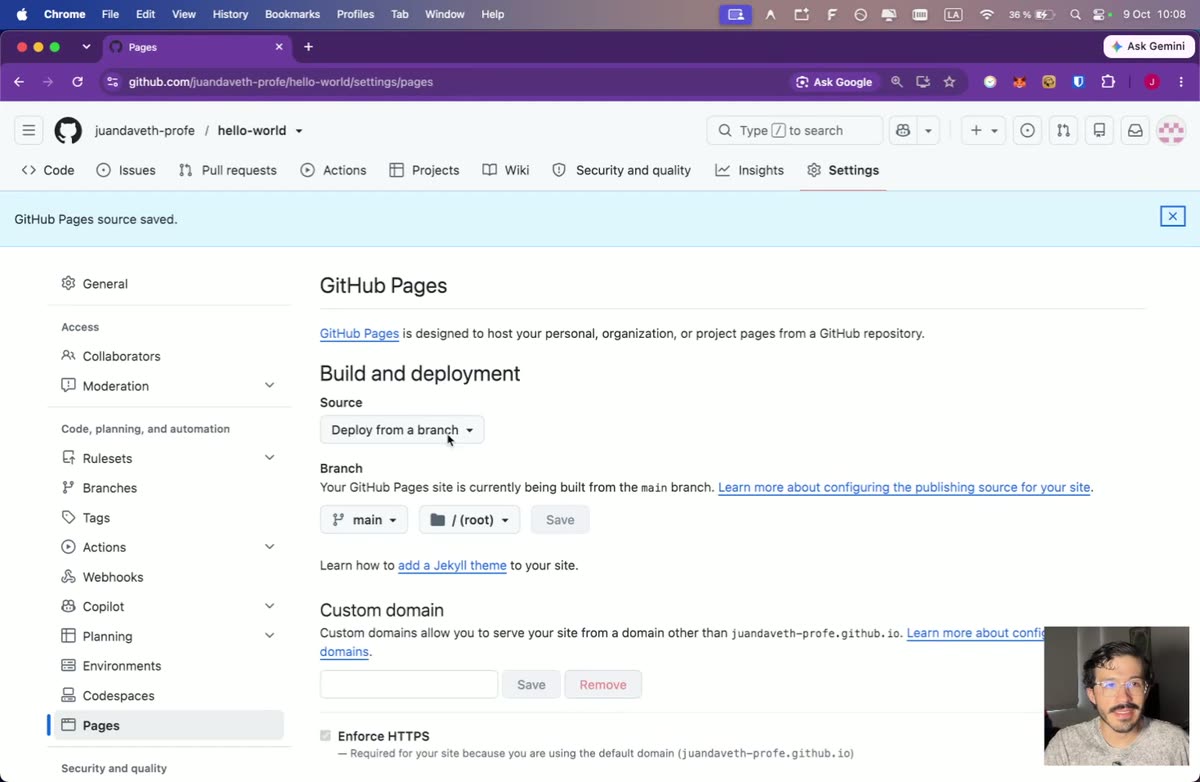Open a new Chrome tab
Image resolution: width=1200 pixels, height=782 pixels.
(x=308, y=47)
